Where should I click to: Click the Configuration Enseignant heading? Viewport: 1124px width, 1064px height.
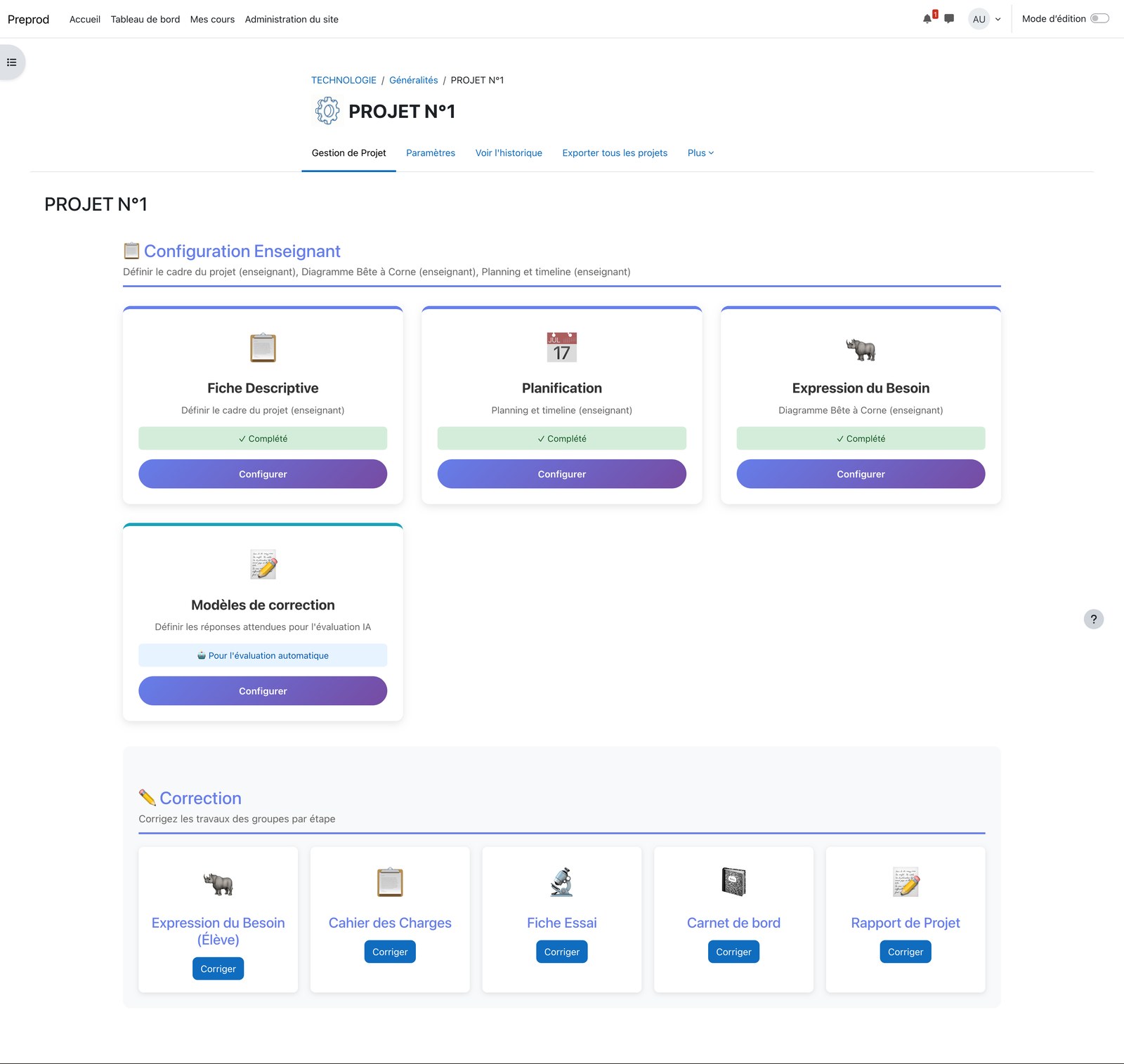pyautogui.click(x=242, y=251)
